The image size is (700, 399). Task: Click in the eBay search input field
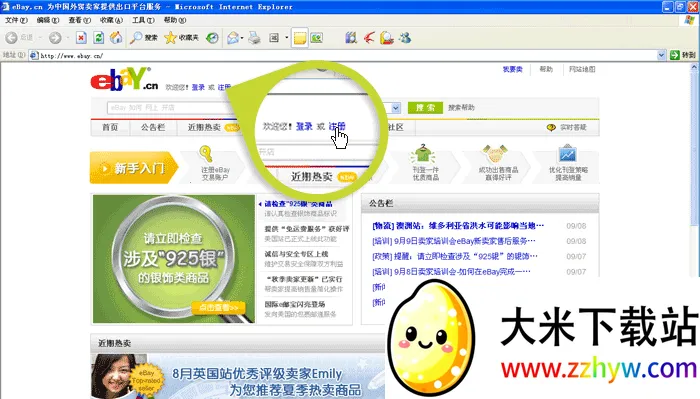(170, 108)
